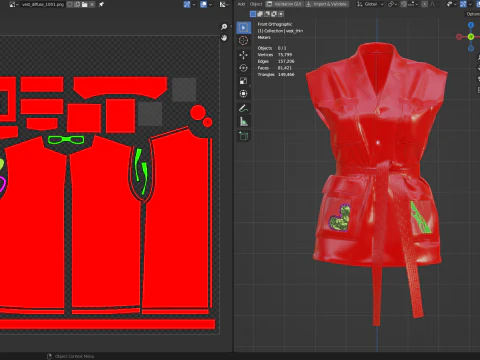Click the vest_diffuse_1001.png image name field
Screen dimensions: 480x360
(43, 4)
